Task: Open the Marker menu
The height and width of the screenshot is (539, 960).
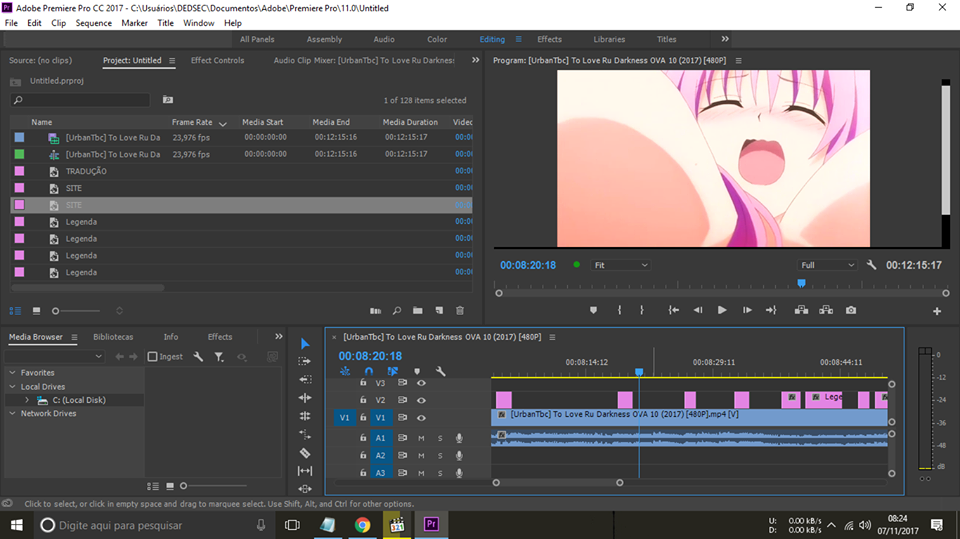Action: tap(134, 23)
